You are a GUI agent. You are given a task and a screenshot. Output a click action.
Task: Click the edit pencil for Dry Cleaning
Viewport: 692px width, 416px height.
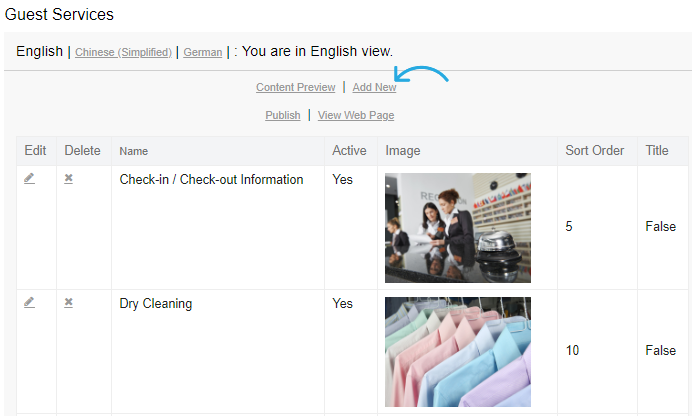coord(29,303)
